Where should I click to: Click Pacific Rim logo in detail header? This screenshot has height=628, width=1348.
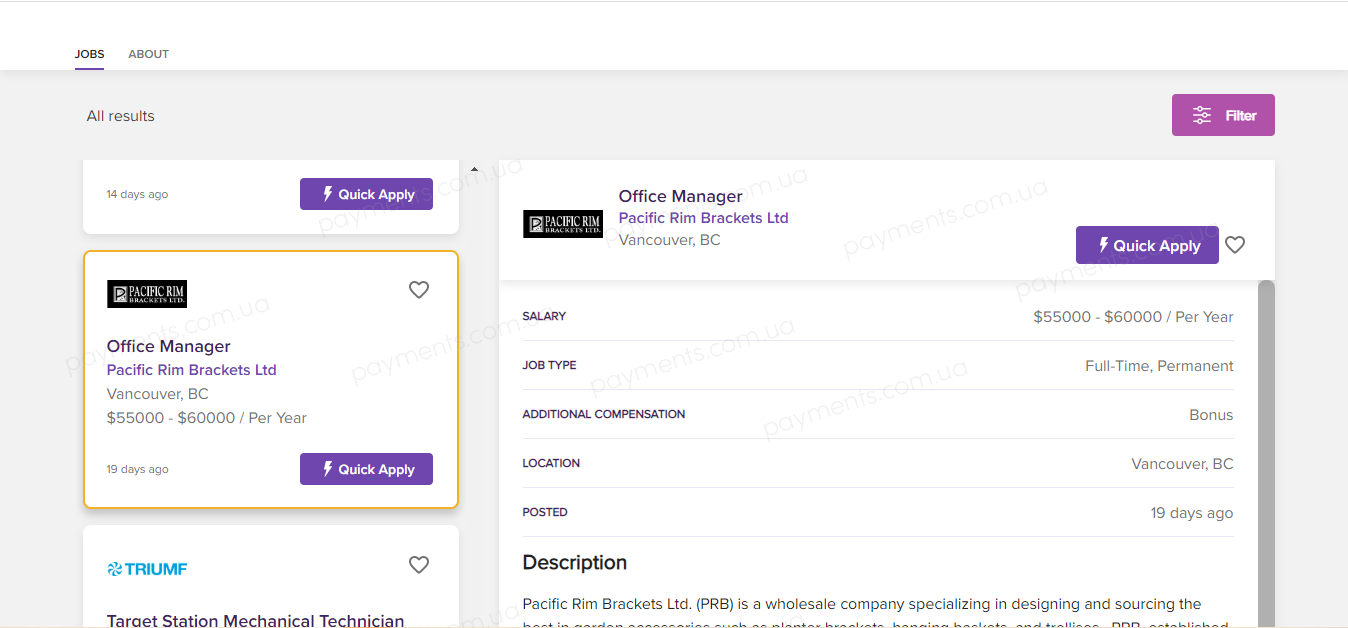point(563,224)
